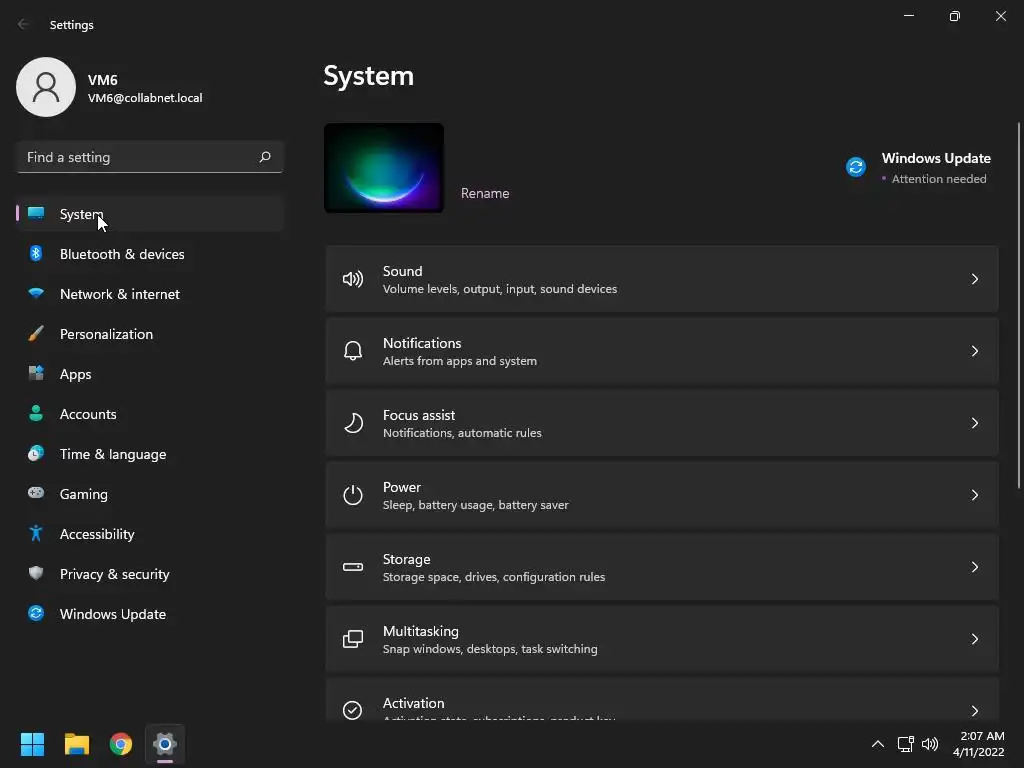Show hidden system tray icons
This screenshot has width=1024, height=768.
click(x=878, y=744)
